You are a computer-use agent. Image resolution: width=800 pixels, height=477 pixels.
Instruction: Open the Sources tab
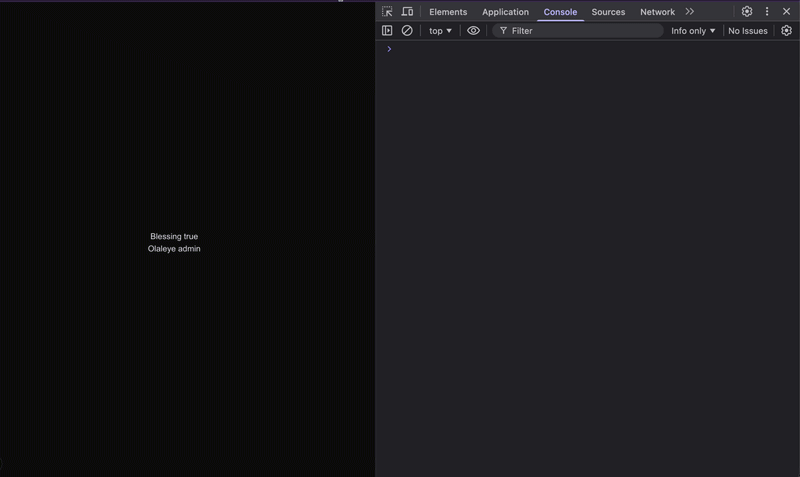click(x=608, y=12)
